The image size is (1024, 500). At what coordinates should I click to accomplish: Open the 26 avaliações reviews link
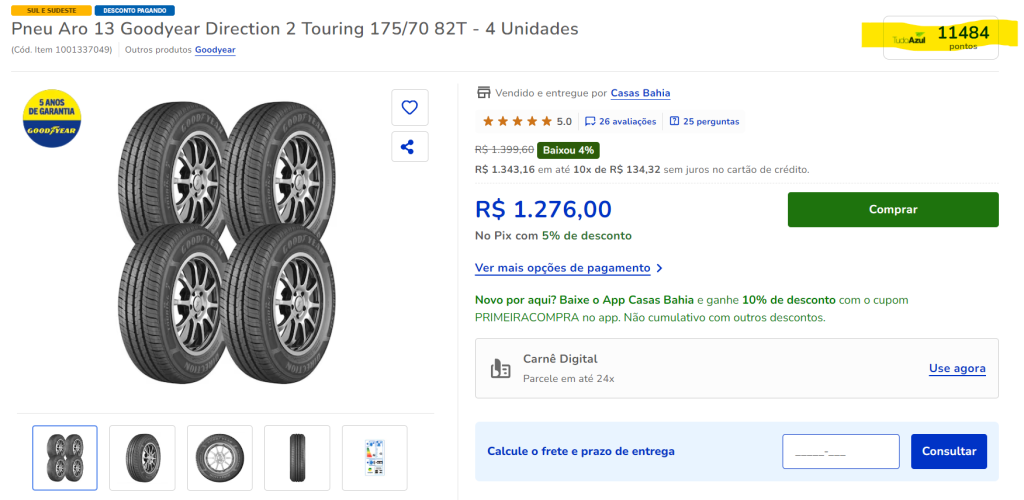point(620,122)
